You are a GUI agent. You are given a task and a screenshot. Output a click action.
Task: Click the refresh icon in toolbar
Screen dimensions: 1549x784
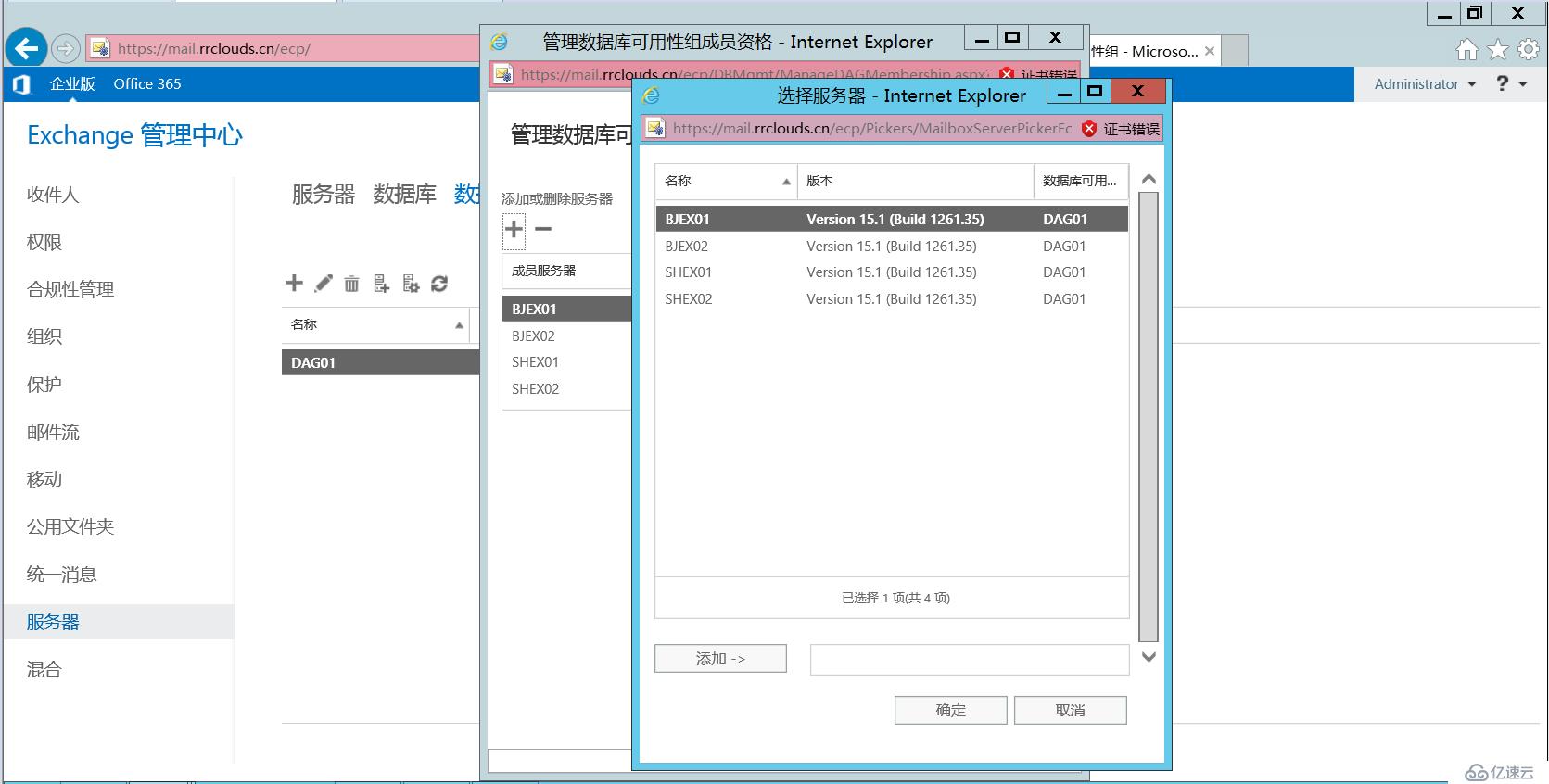pyautogui.click(x=439, y=284)
